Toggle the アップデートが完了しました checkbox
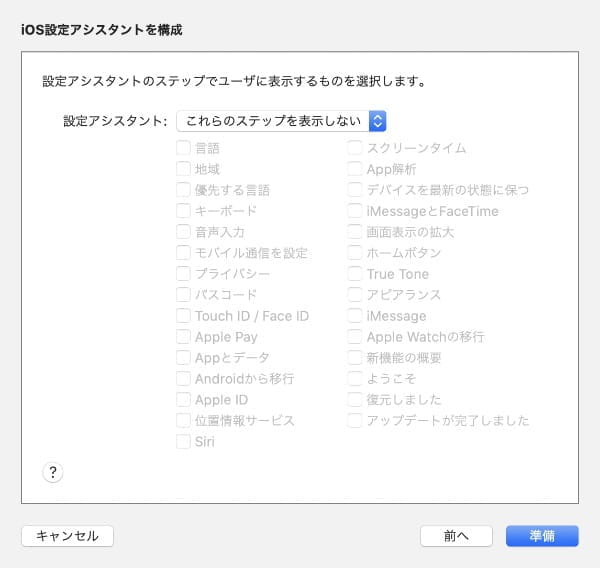The image size is (600, 568). (355, 421)
